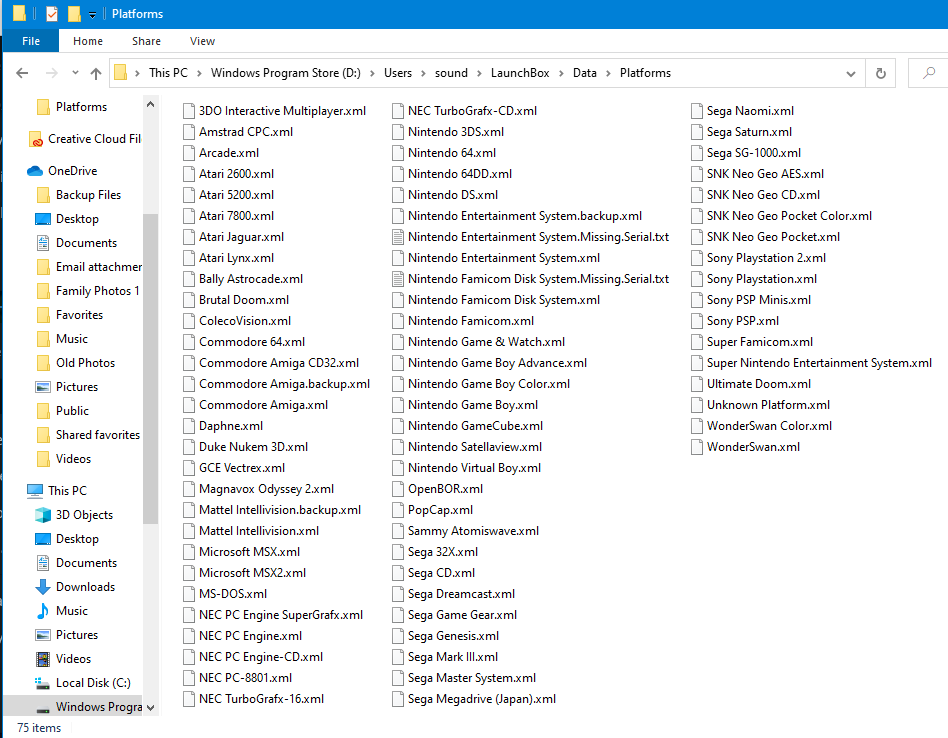This screenshot has width=948, height=738.
Task: Open Family Photos folder in sidebar
Action: tap(88, 291)
